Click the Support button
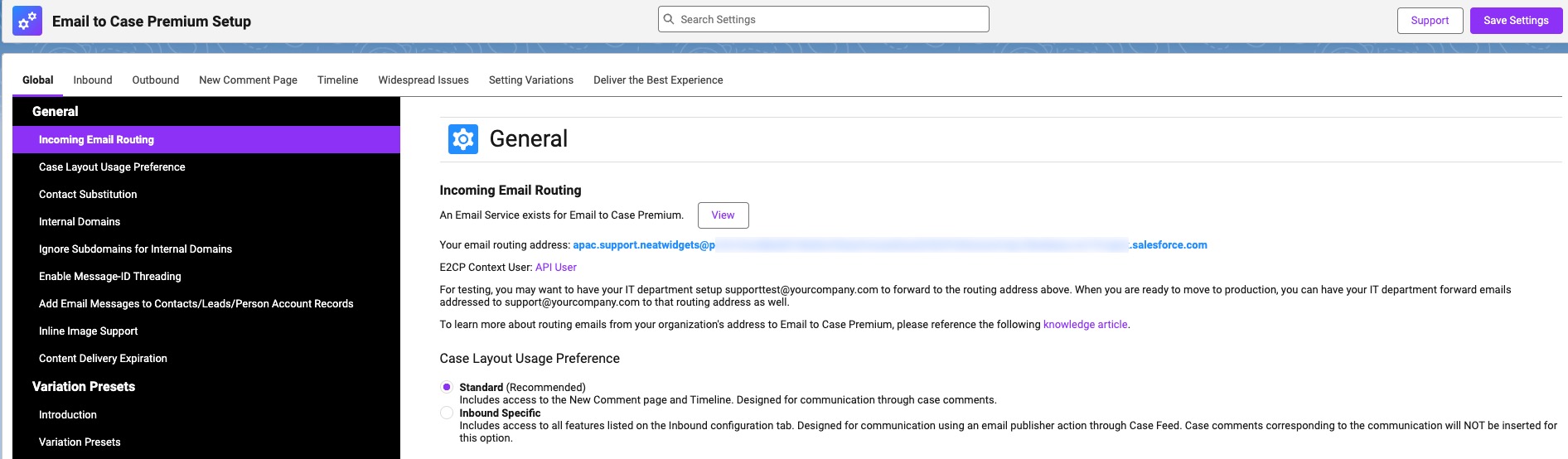Viewport: 1568px width, 459px height. tap(1430, 21)
